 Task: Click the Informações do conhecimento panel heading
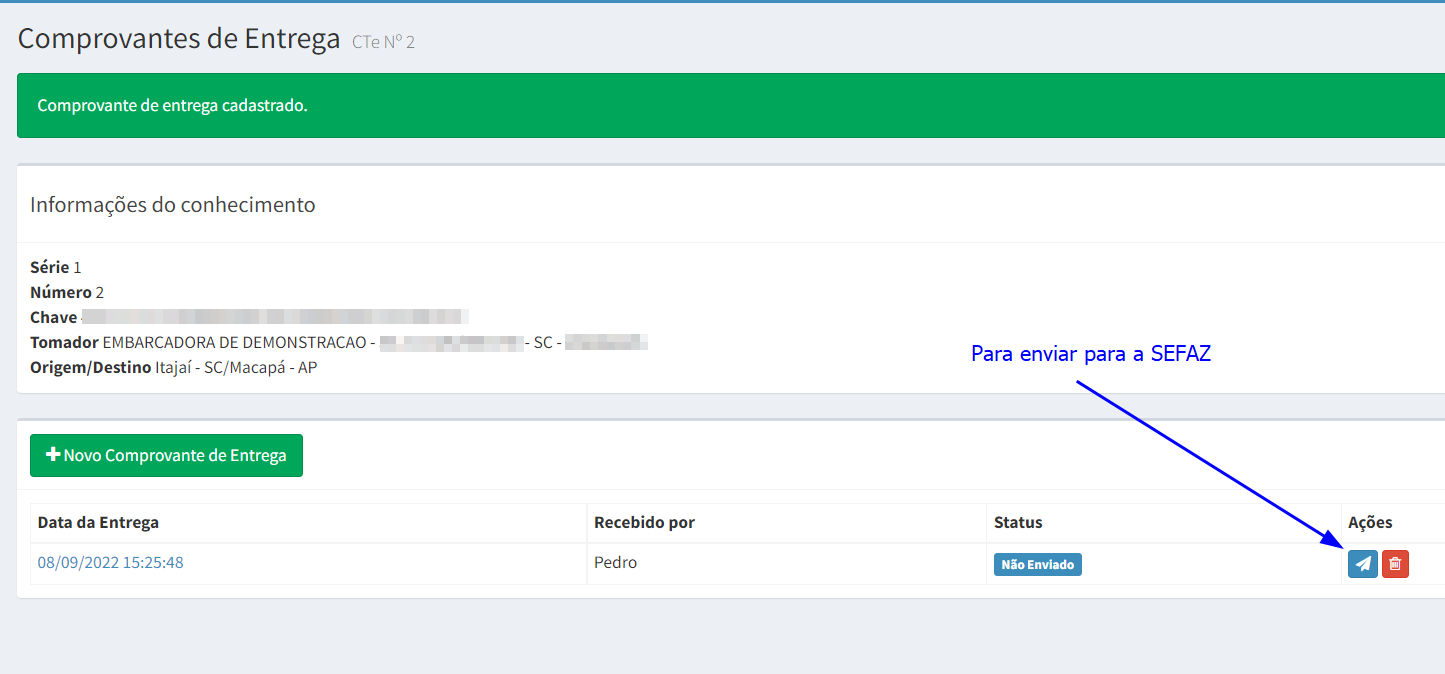click(x=173, y=205)
